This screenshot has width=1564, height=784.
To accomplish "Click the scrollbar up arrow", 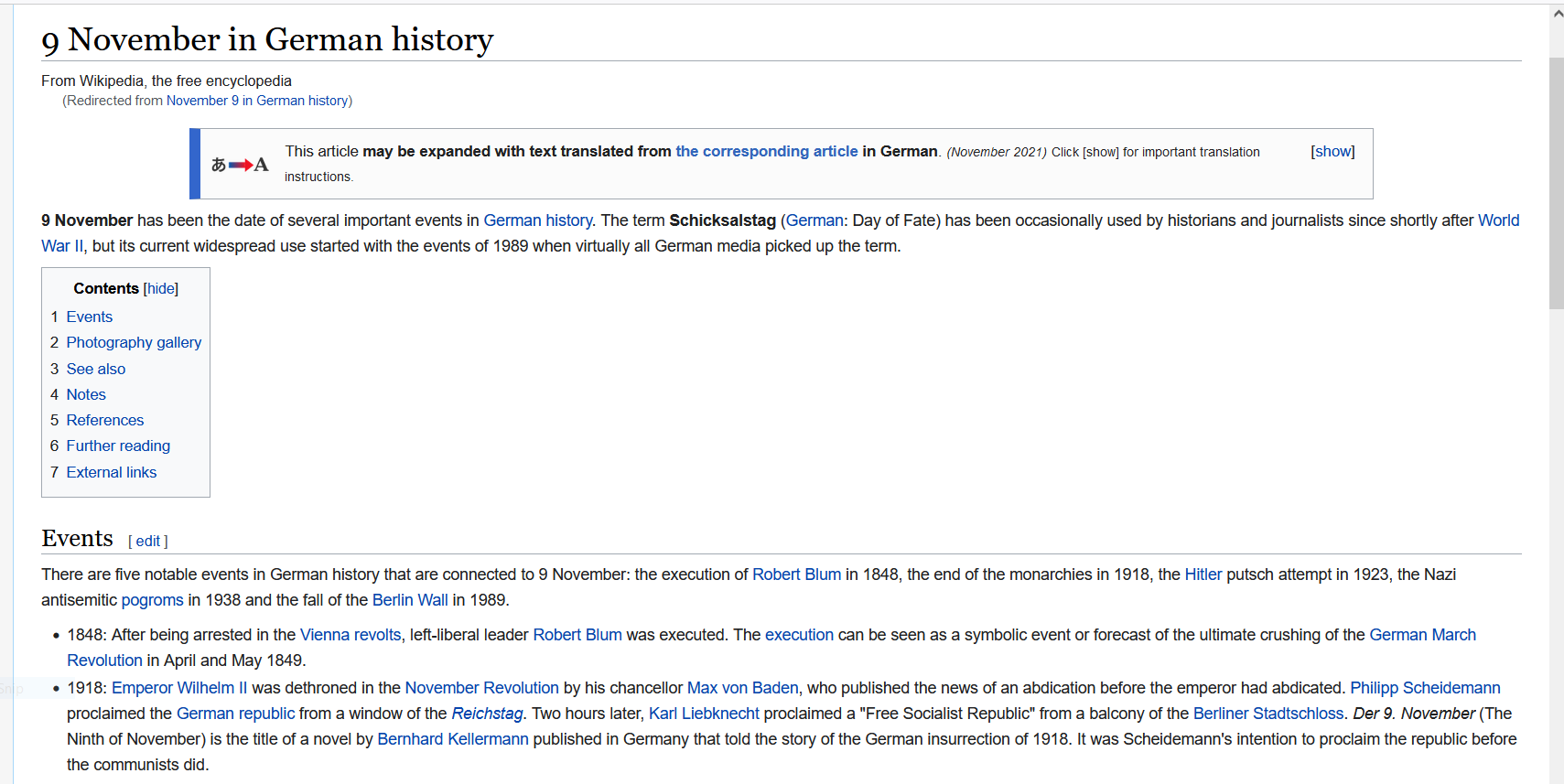I will [1557, 14].
